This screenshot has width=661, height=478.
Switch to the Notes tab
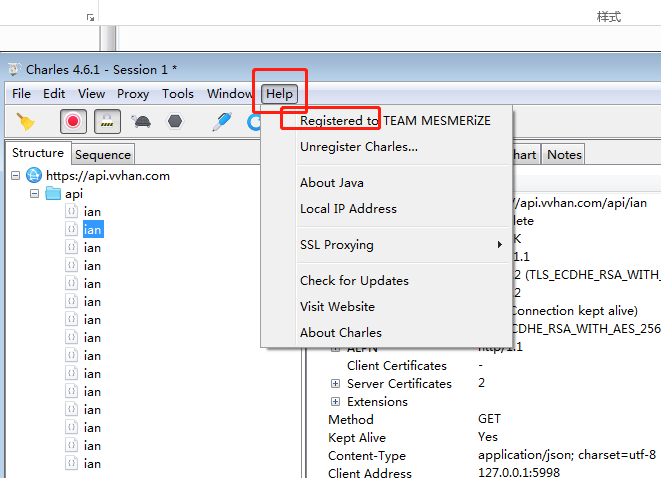click(x=564, y=155)
